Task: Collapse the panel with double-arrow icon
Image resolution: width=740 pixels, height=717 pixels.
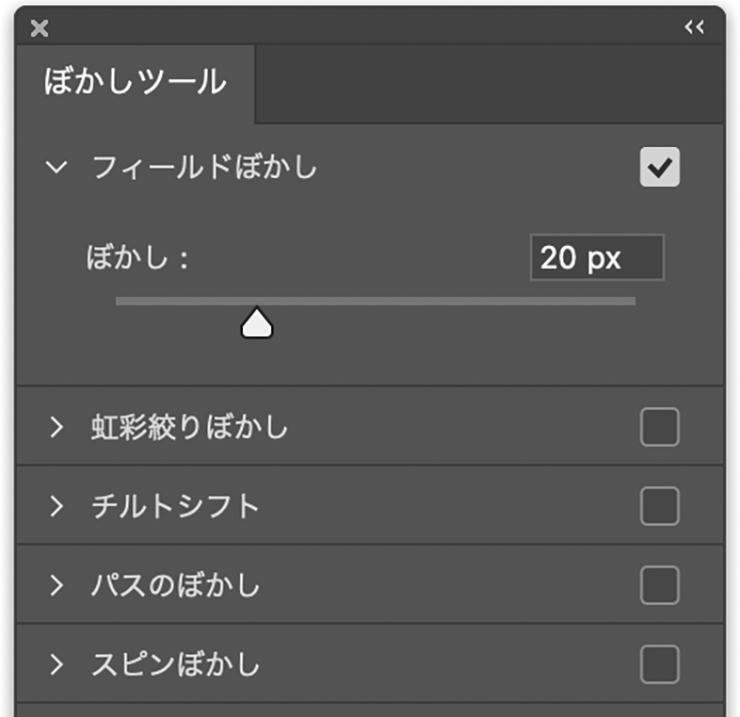Action: pos(694,28)
